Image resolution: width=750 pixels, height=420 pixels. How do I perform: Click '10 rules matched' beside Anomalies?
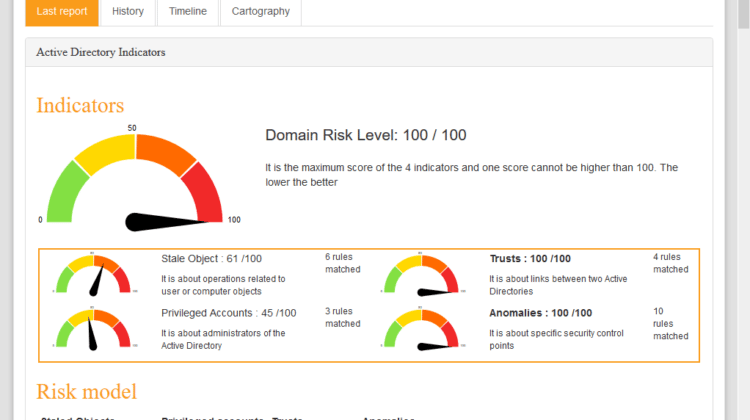tap(671, 324)
